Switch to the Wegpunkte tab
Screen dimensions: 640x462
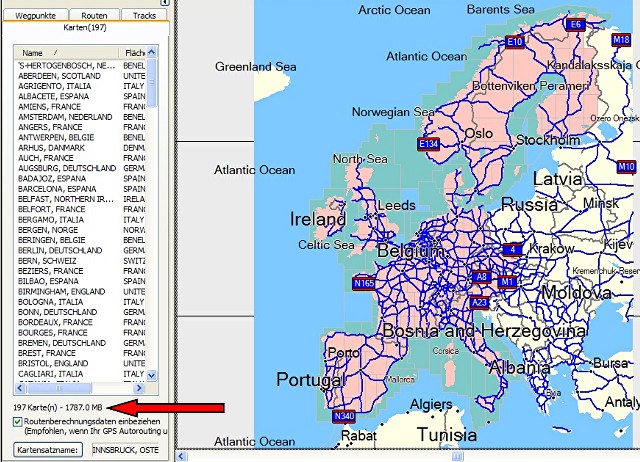tap(36, 15)
